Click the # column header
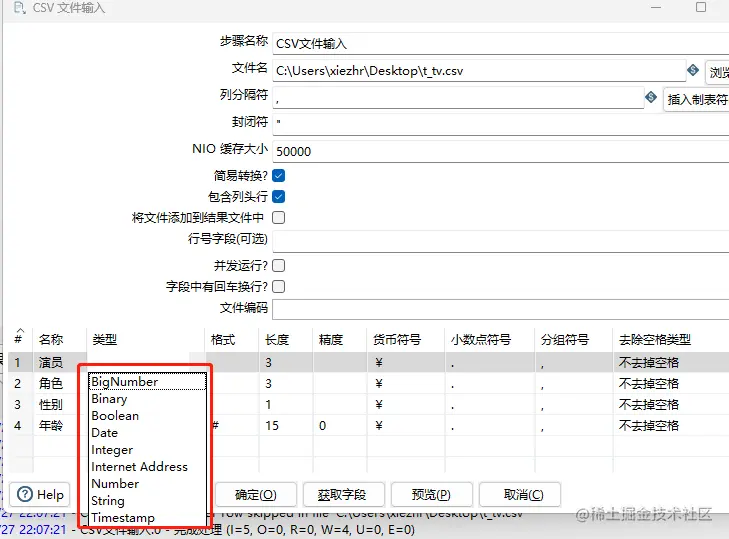The image size is (729, 539). tap(20, 339)
